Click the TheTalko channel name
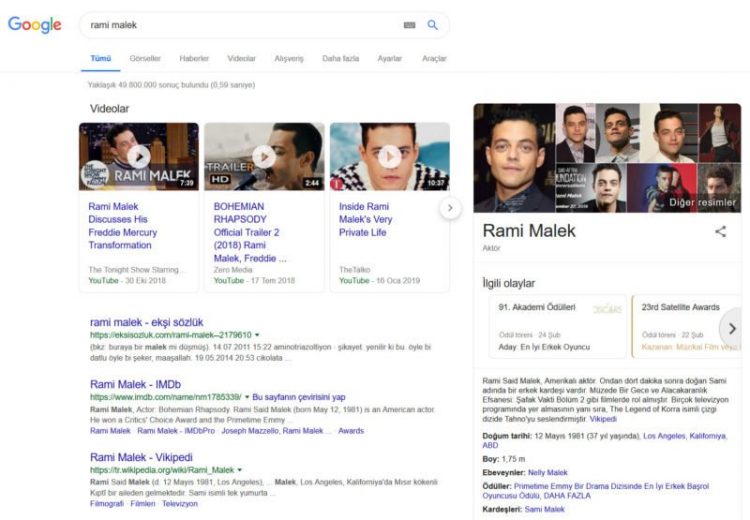The height and width of the screenshot is (520, 750). [354, 270]
